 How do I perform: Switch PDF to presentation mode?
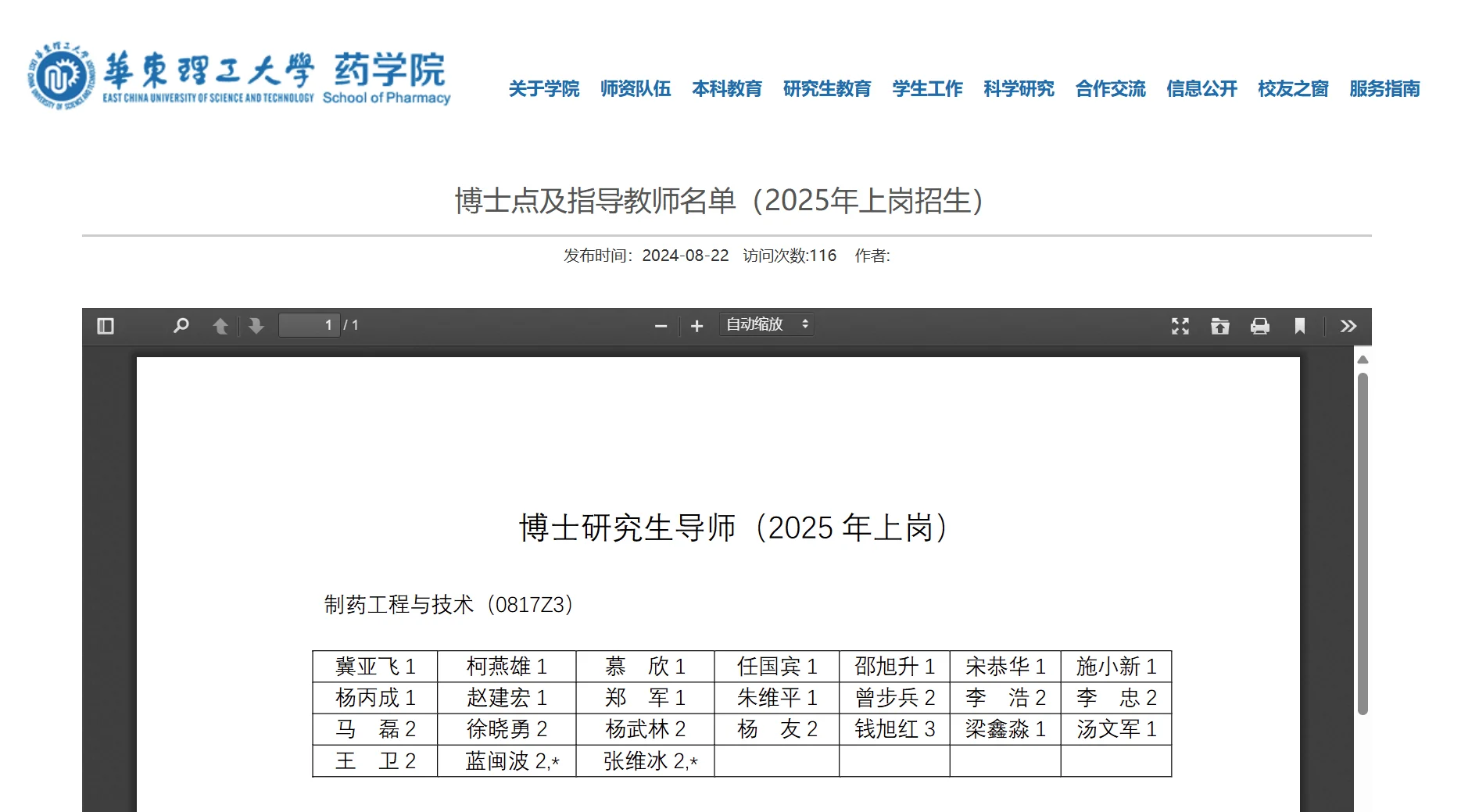(x=1180, y=326)
